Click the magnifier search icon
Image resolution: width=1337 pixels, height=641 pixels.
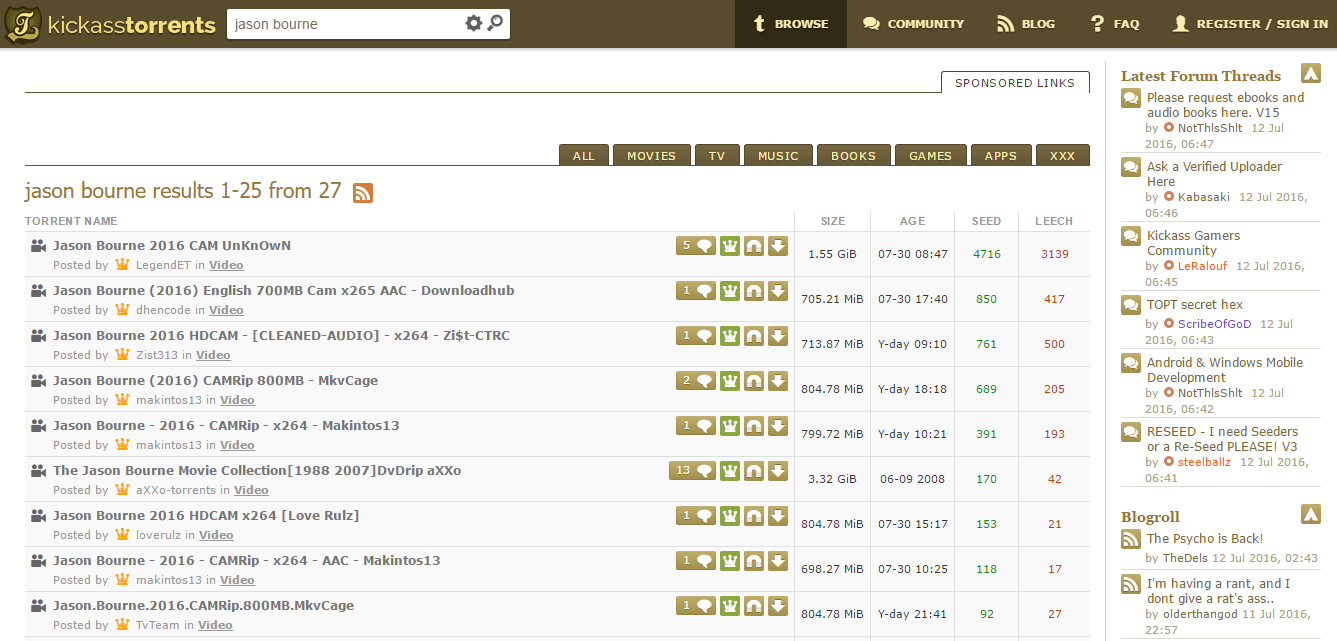click(x=495, y=24)
